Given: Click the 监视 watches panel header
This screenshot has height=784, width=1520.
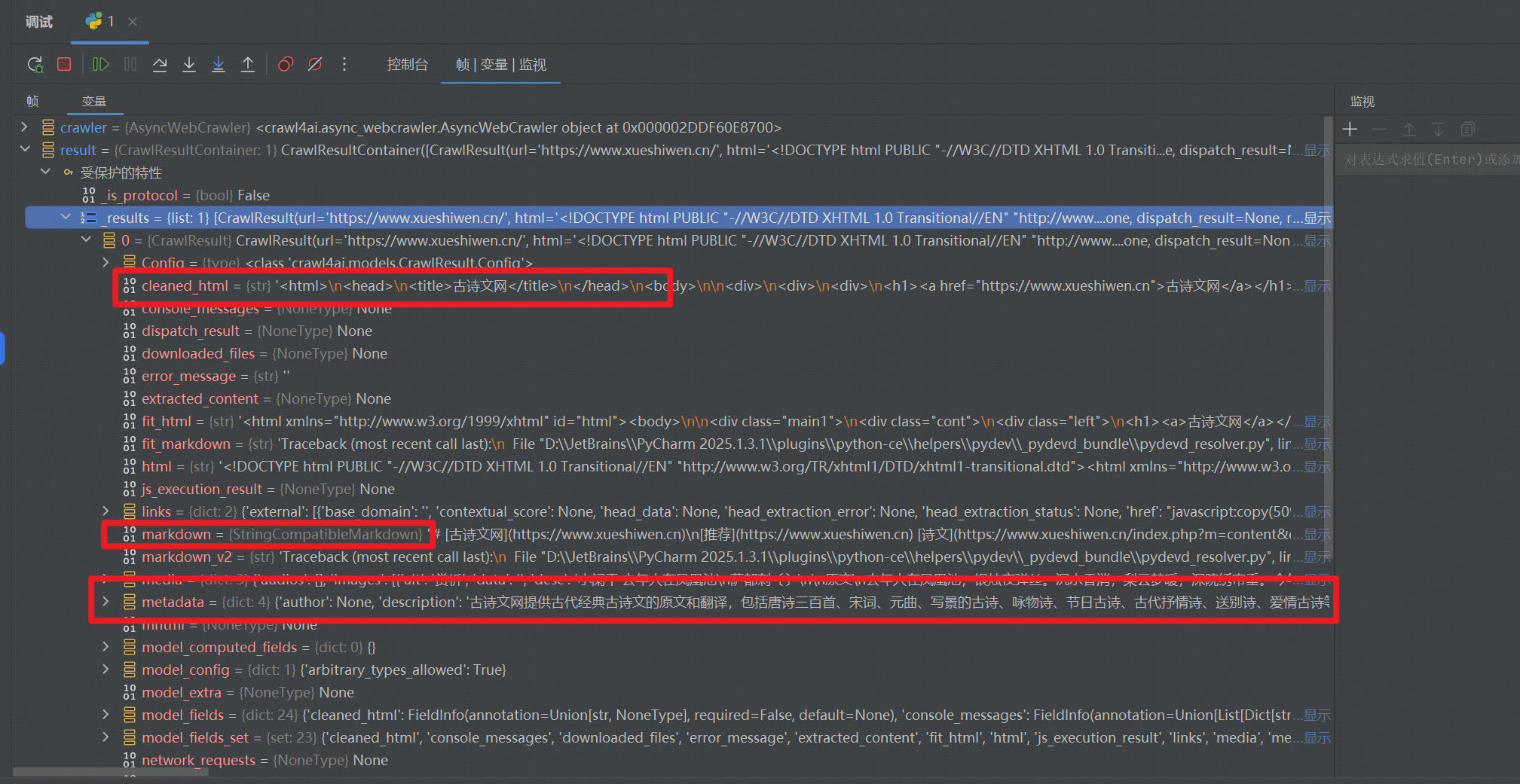Looking at the screenshot, I should (1362, 101).
